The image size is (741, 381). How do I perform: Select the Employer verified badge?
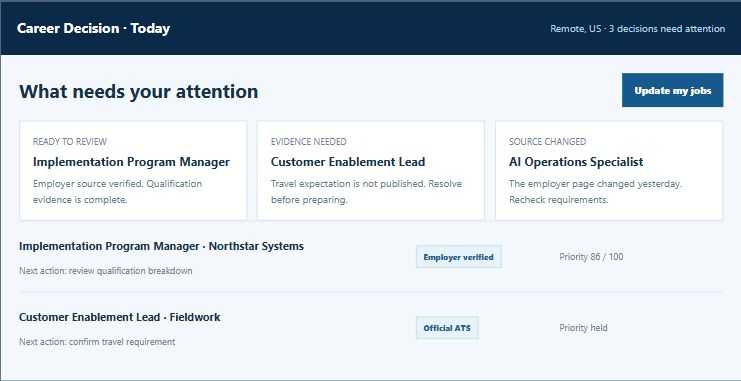point(458,257)
